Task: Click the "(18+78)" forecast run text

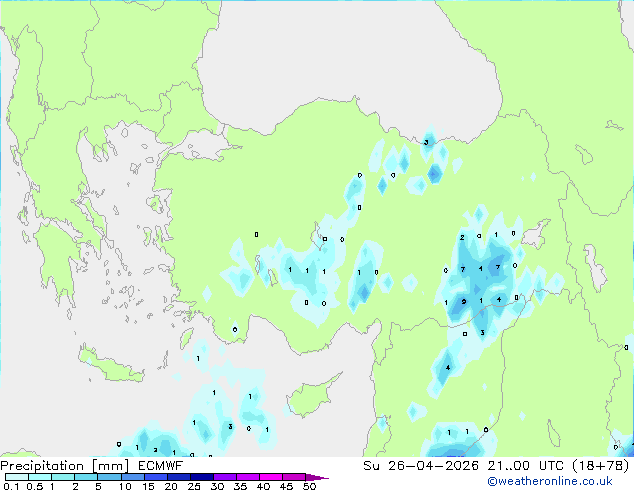Action: [600, 466]
